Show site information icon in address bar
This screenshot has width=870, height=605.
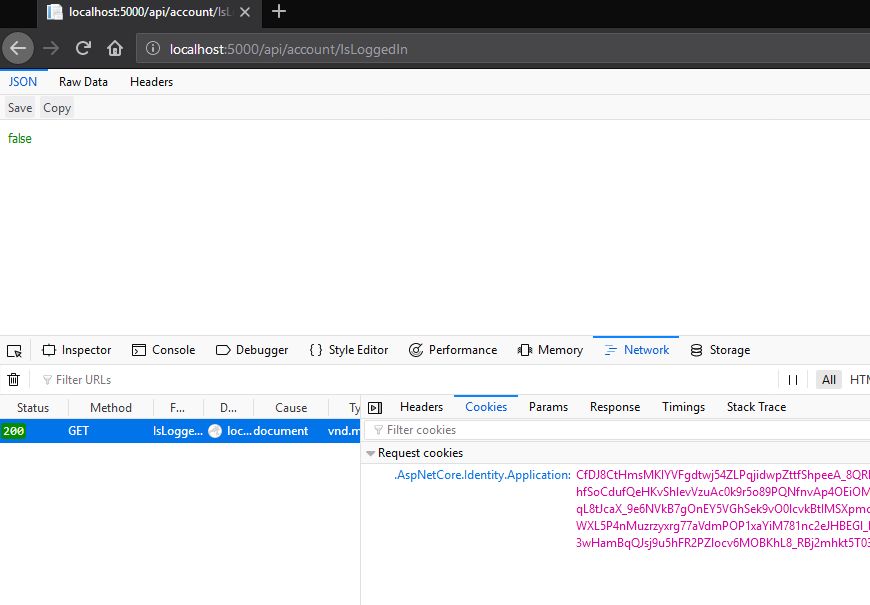pyautogui.click(x=153, y=49)
